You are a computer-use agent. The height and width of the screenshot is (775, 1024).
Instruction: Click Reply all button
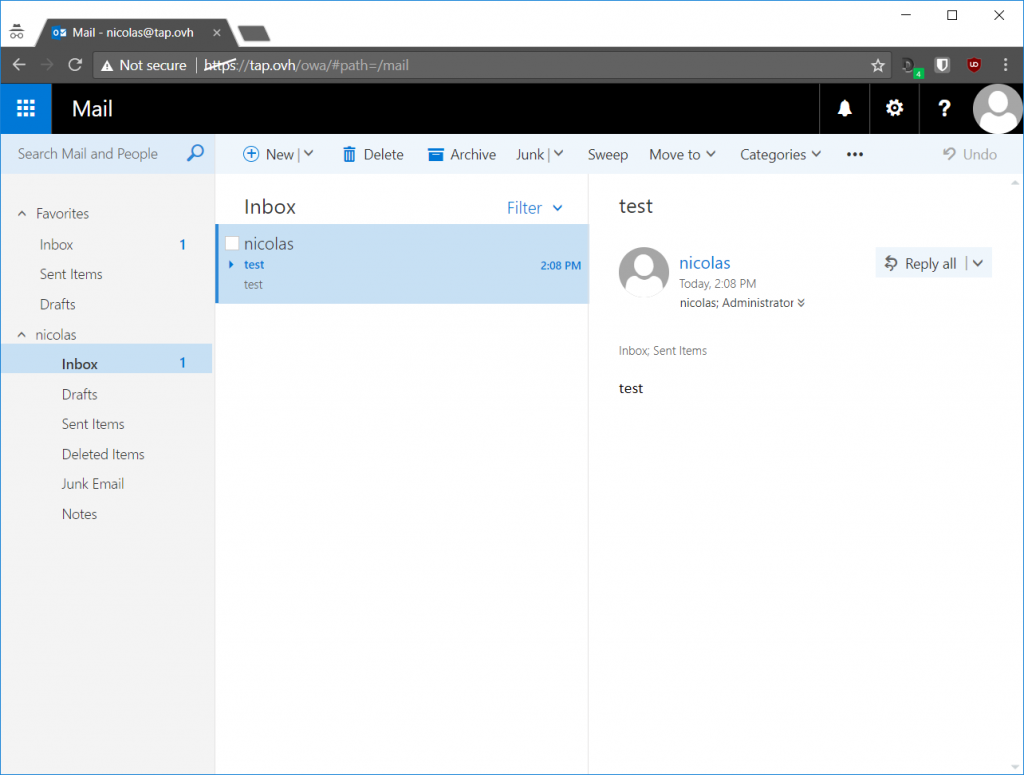pos(921,263)
